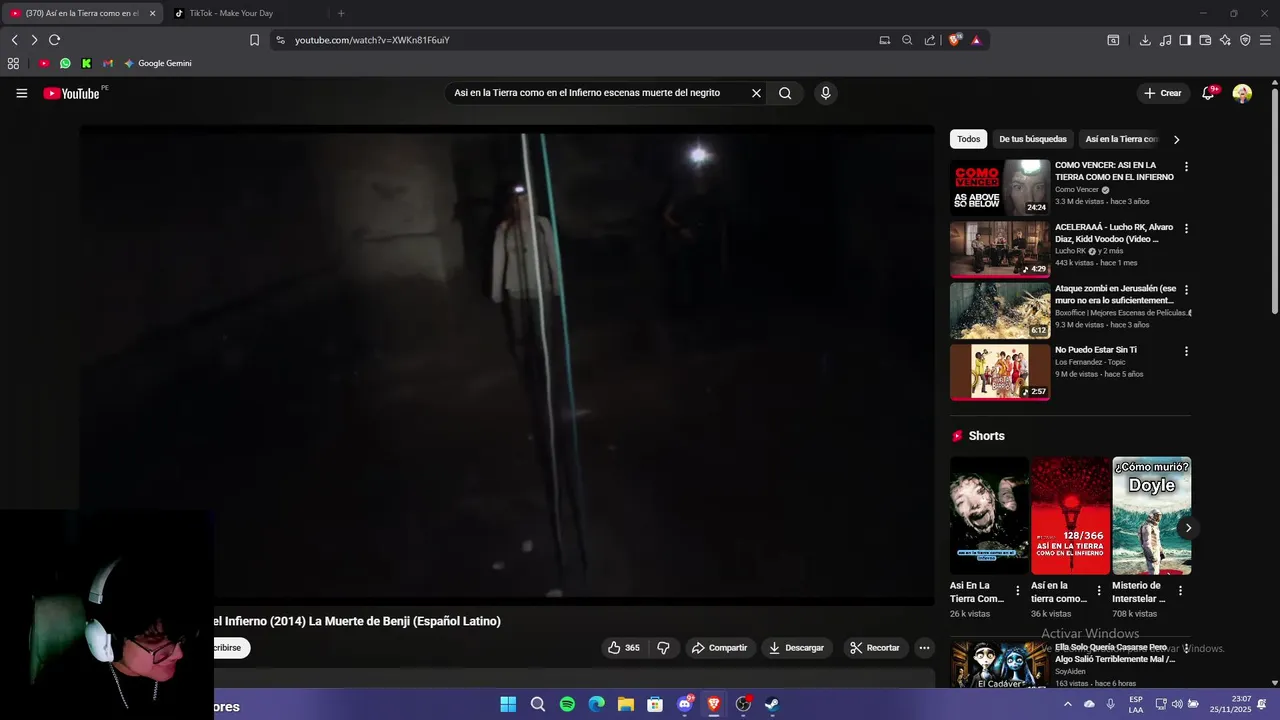Open the Doyle ¿Cómo murió? short
The height and width of the screenshot is (720, 1280).
click(1151, 516)
